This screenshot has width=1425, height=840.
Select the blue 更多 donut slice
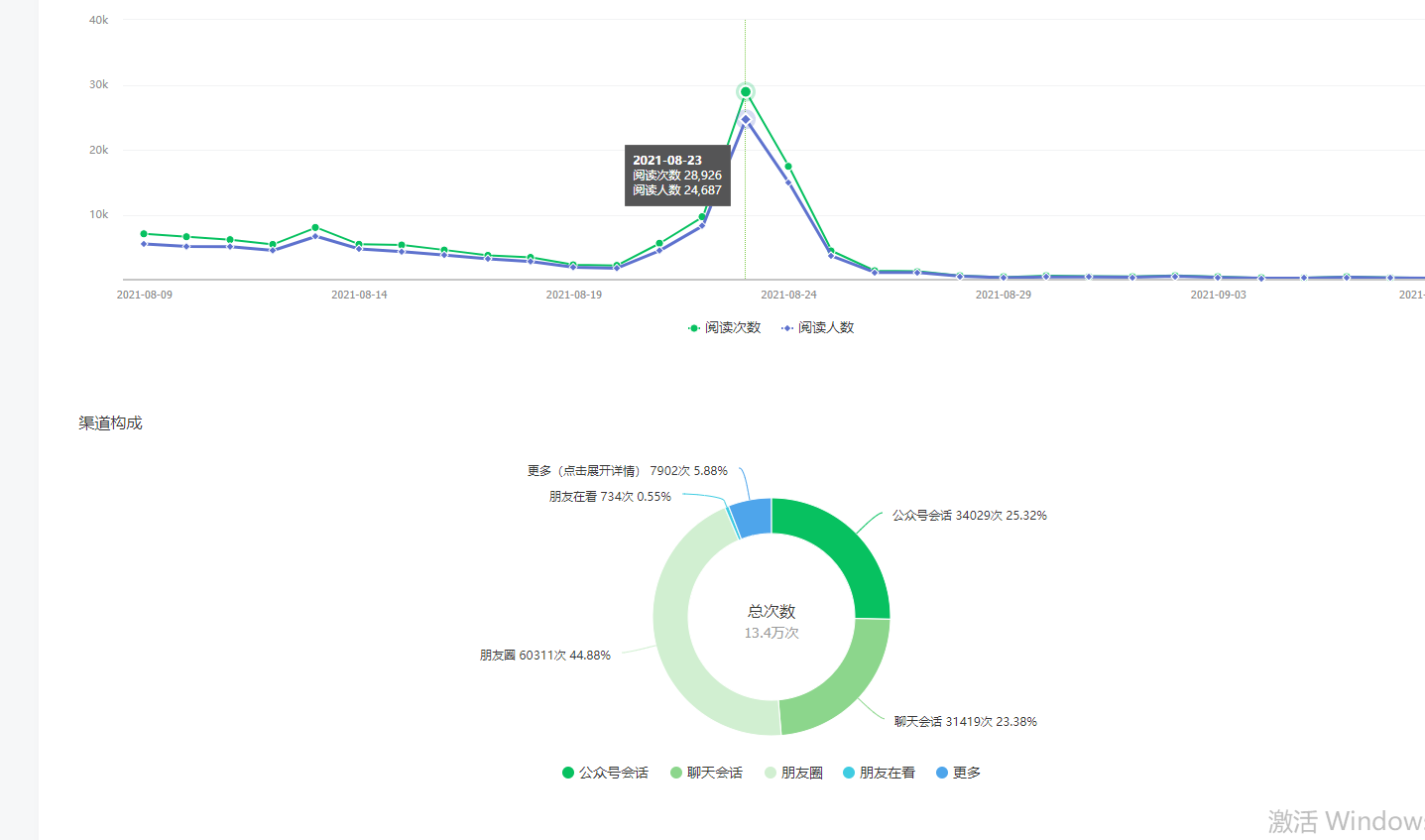point(753,517)
